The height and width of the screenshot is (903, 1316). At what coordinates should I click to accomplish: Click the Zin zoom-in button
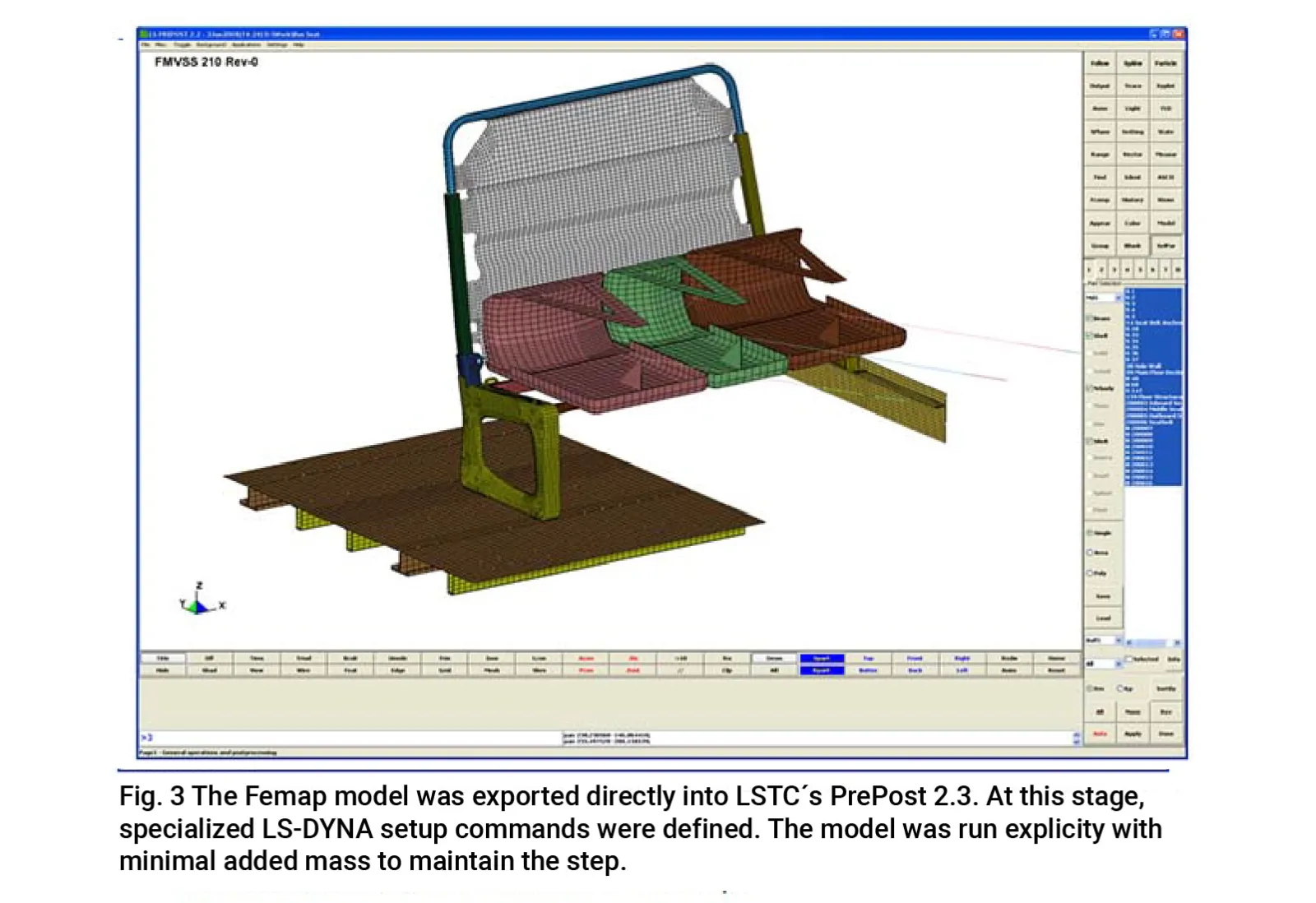(x=634, y=658)
